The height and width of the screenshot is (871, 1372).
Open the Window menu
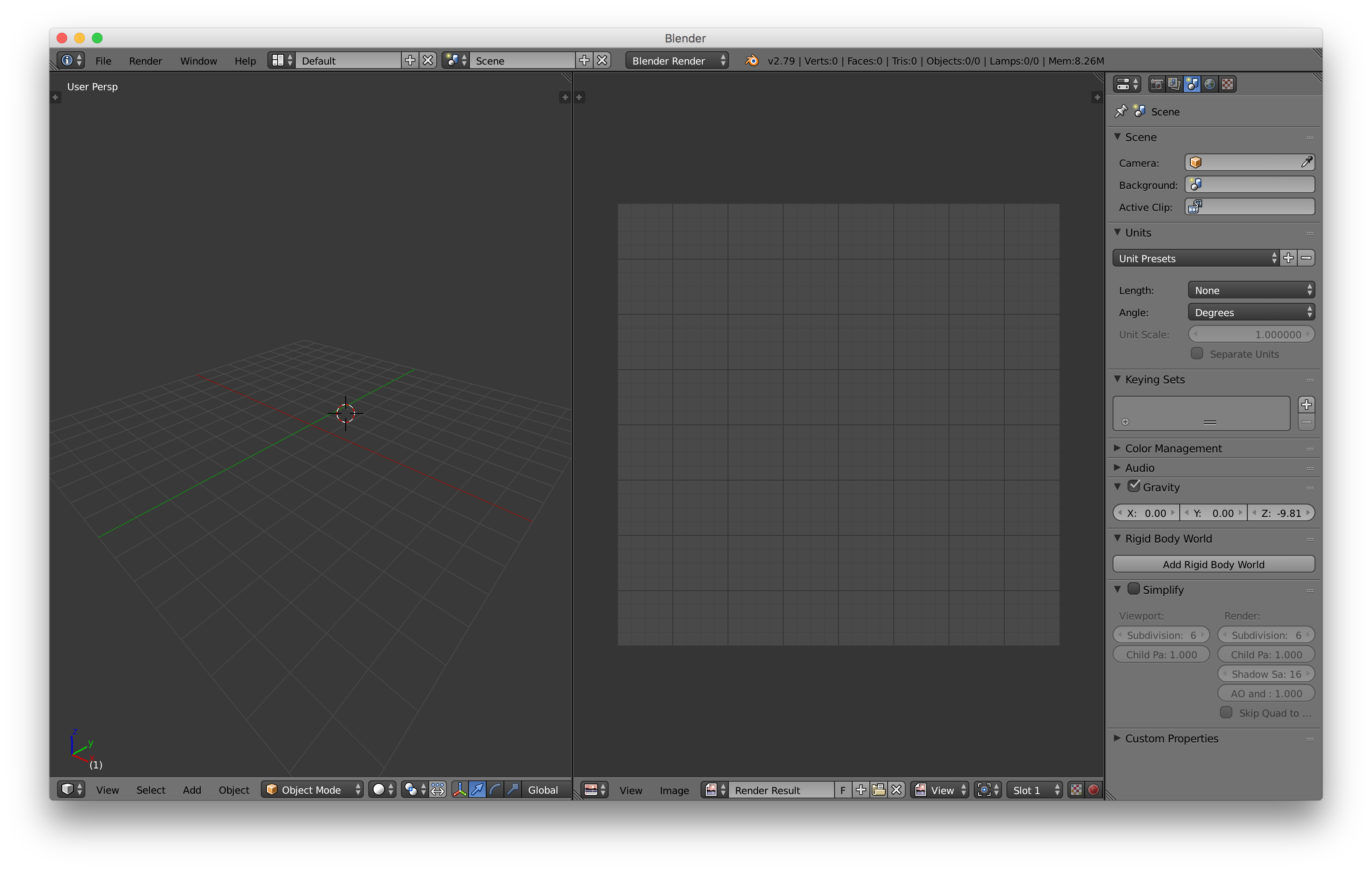[198, 61]
